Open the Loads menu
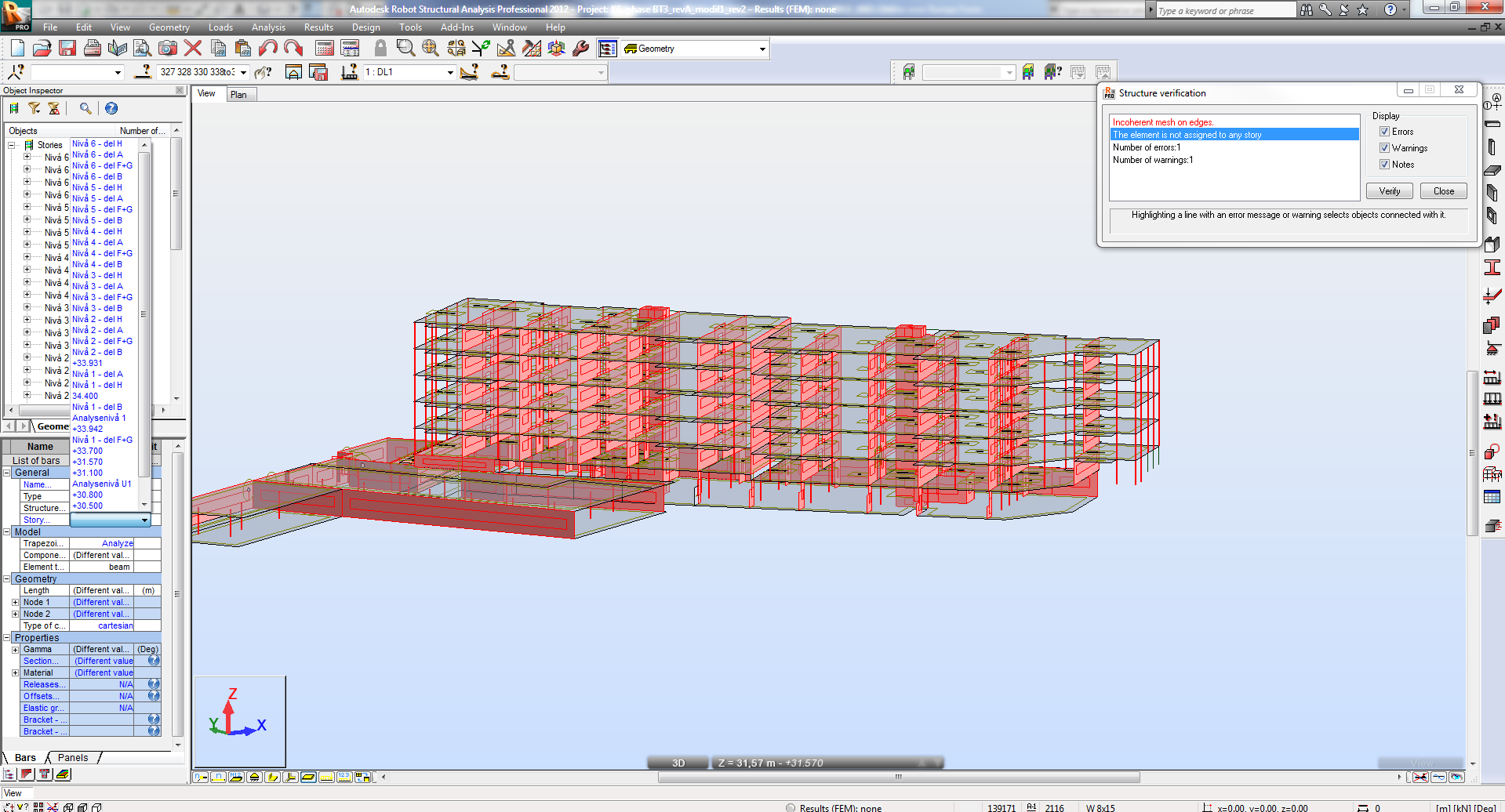 (220, 27)
